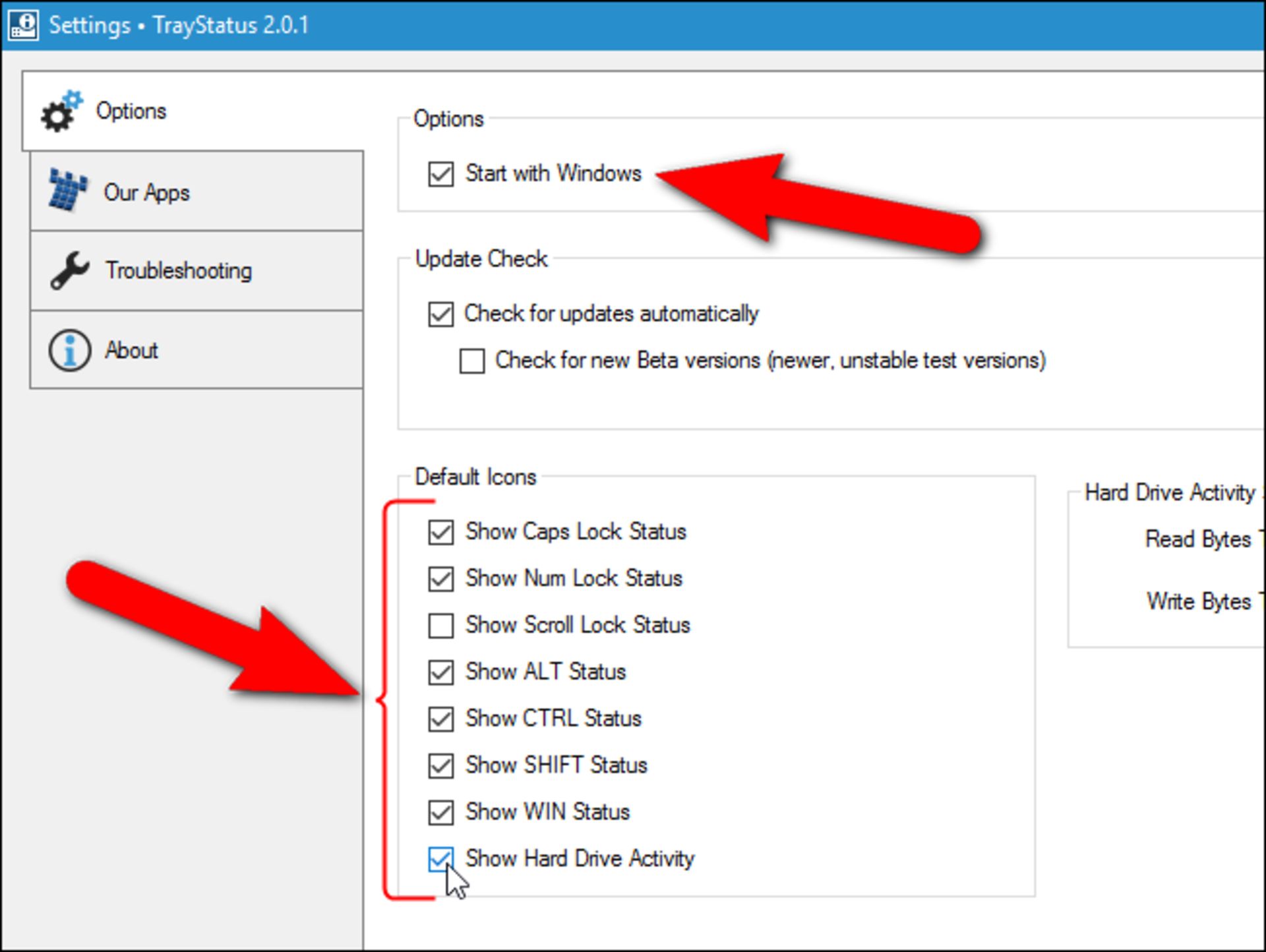Switch to the Our Apps tab
Image resolution: width=1266 pixels, height=952 pixels.
[146, 193]
